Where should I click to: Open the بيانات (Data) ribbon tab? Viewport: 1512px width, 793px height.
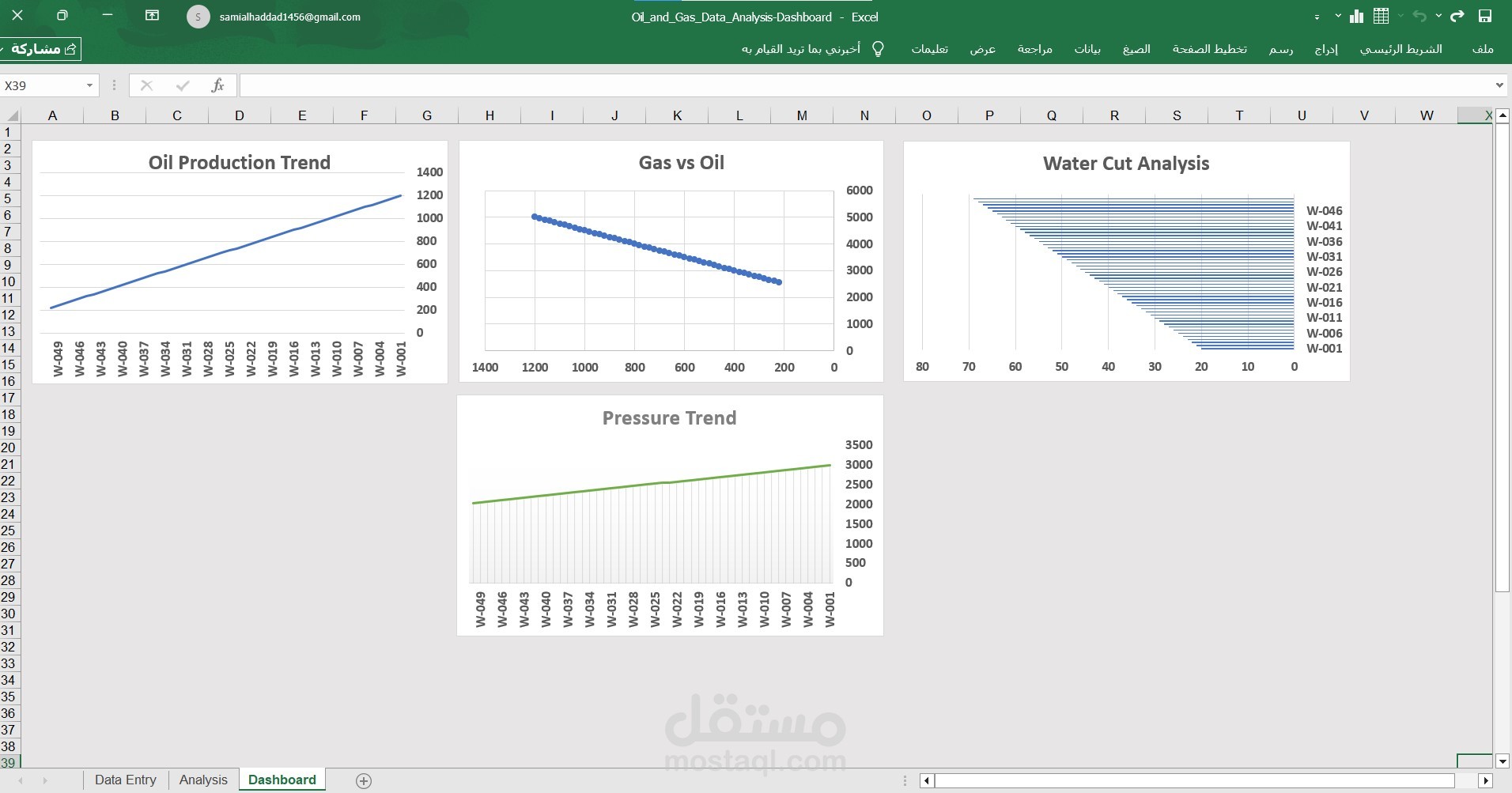click(x=1087, y=49)
